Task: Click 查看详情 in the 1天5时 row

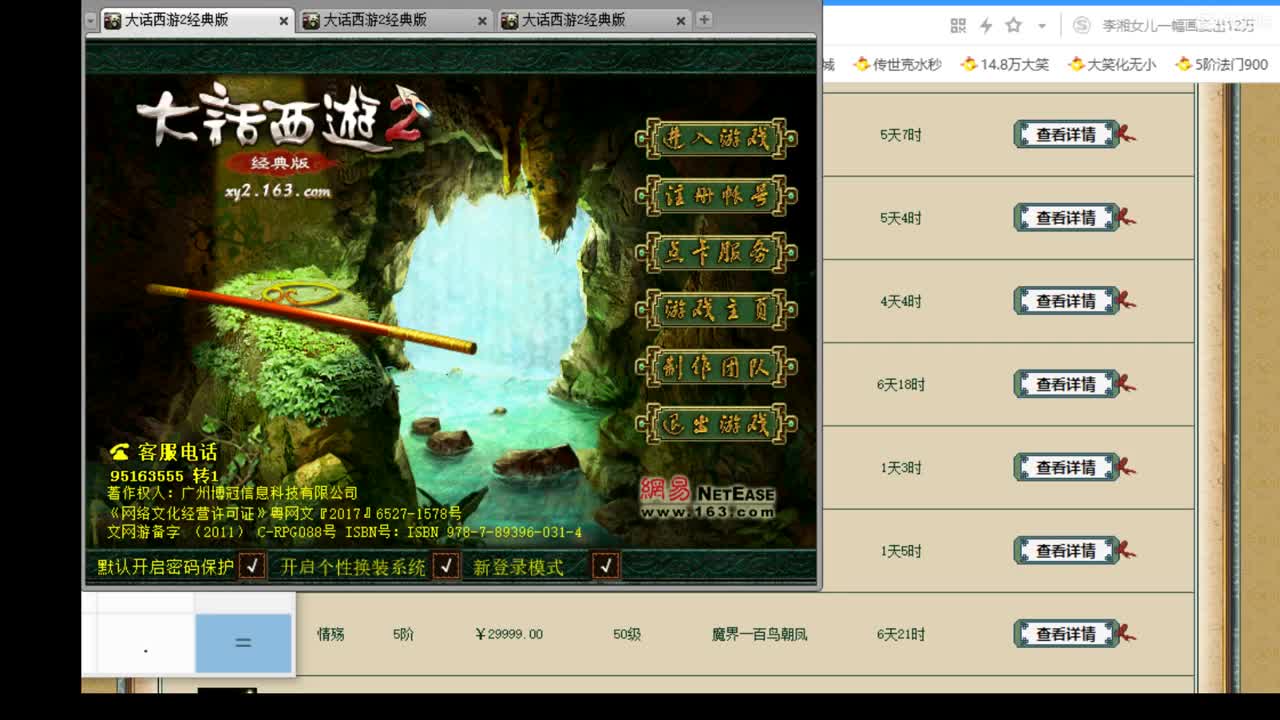Action: click(1066, 550)
